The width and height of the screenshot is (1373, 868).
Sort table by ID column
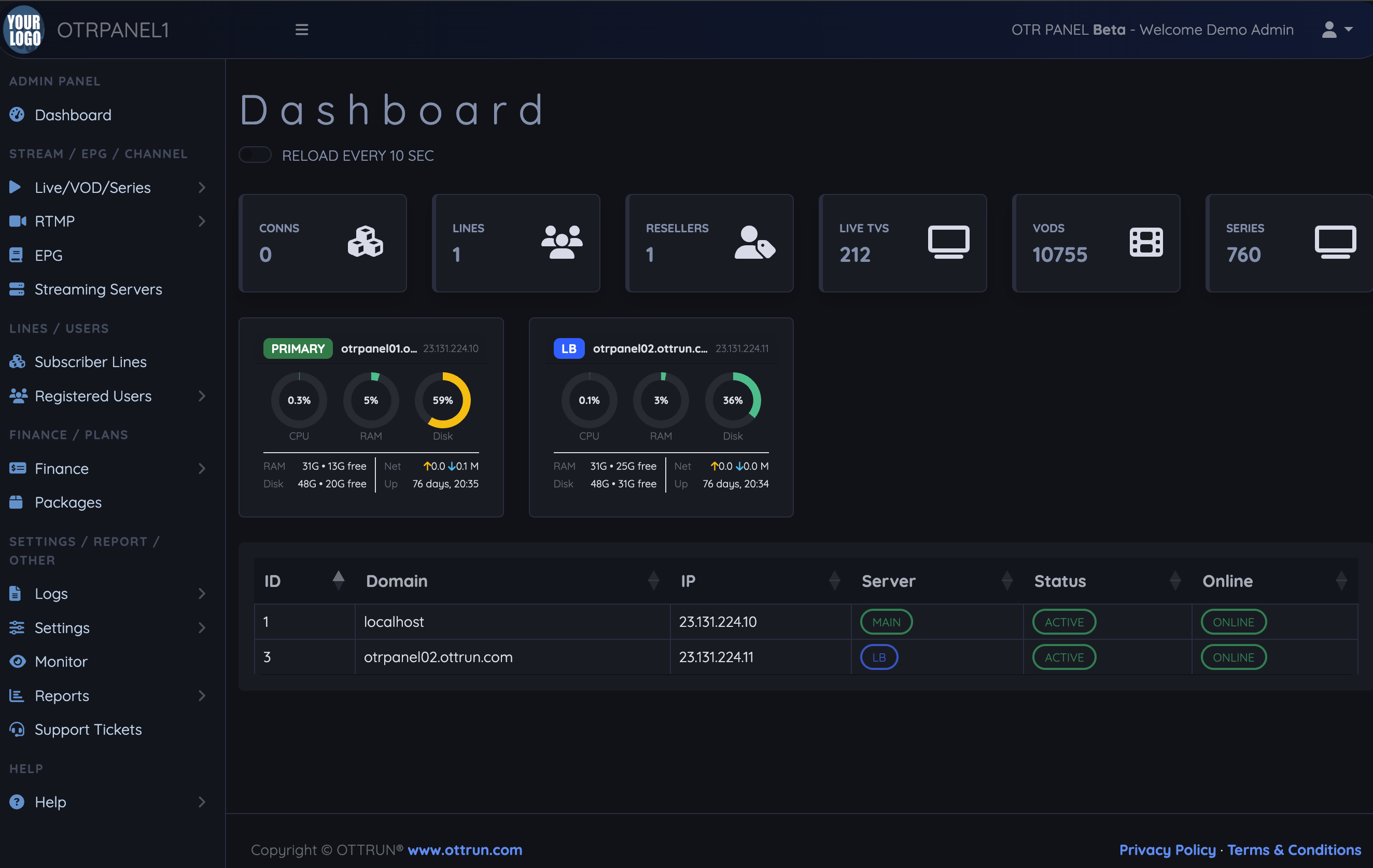tap(304, 581)
